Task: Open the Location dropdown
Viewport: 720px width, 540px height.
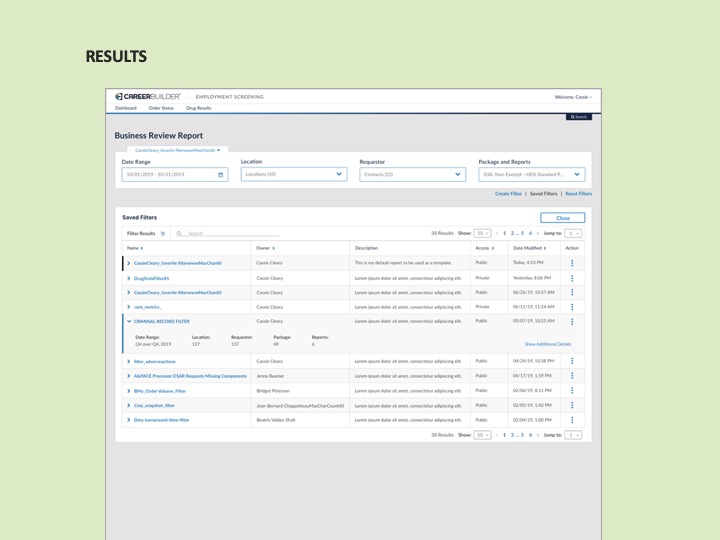Action: pos(294,174)
